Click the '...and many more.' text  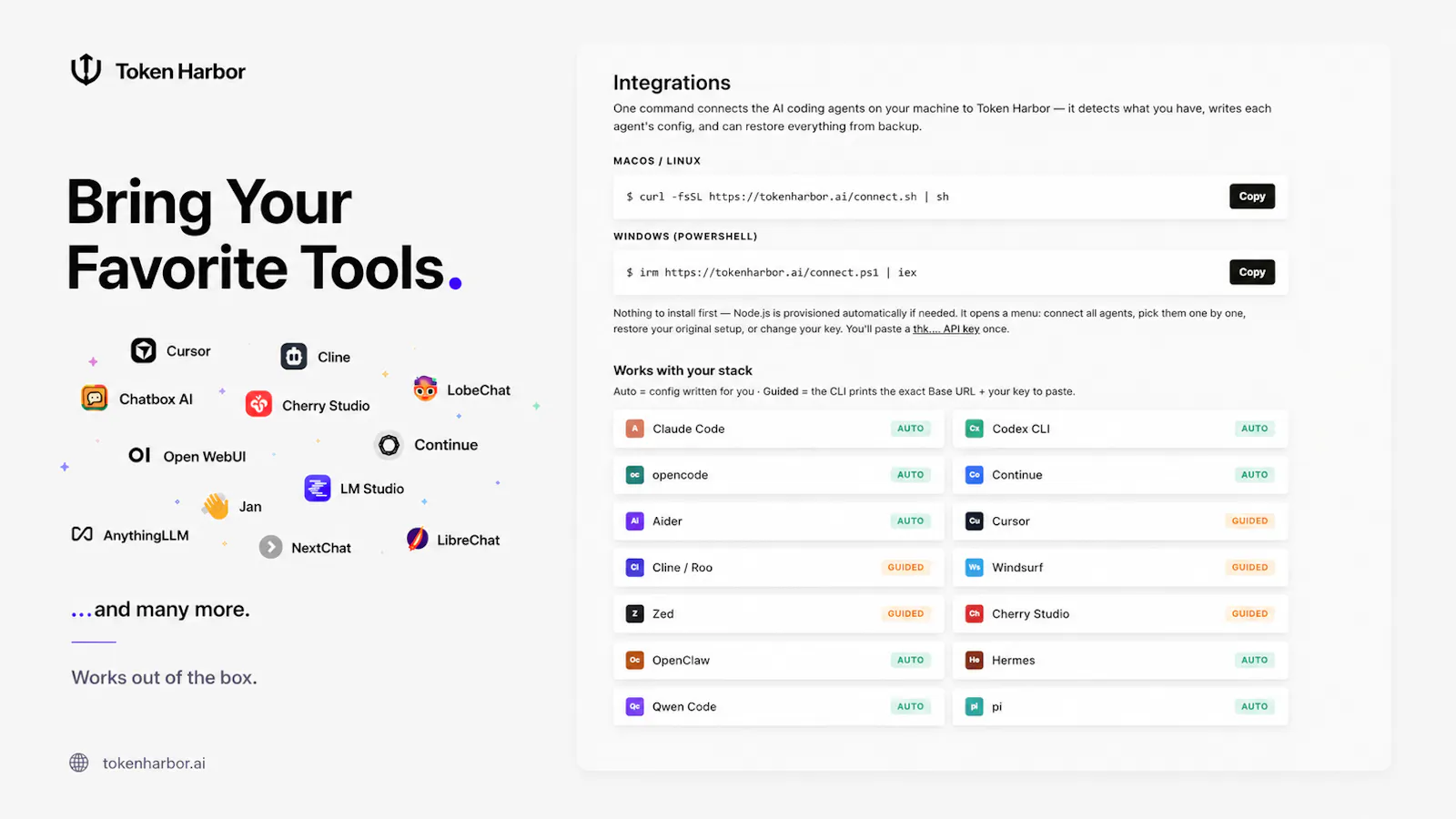pyautogui.click(x=160, y=609)
